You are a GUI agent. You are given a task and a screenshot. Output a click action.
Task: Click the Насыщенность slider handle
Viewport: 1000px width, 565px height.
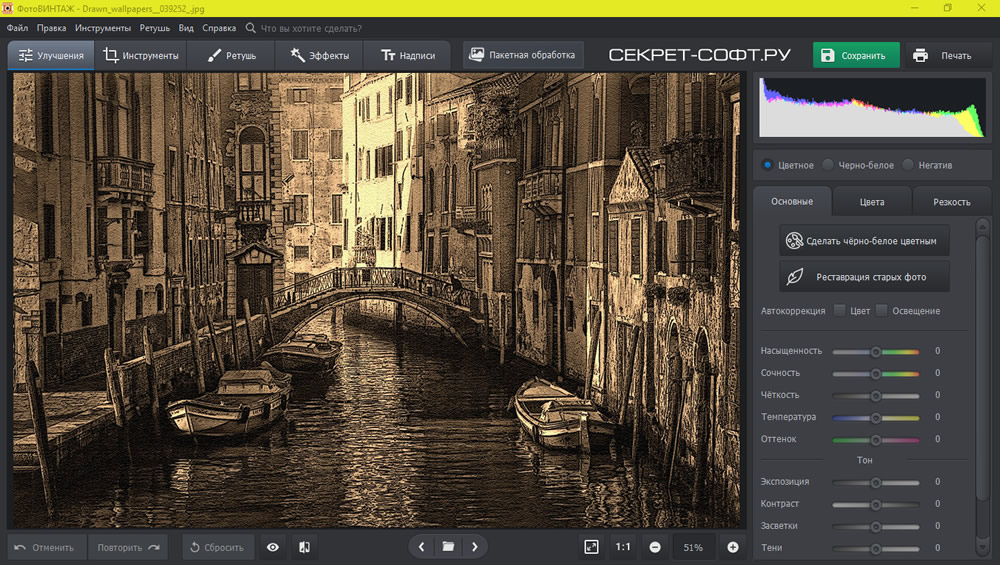pyautogui.click(x=876, y=352)
